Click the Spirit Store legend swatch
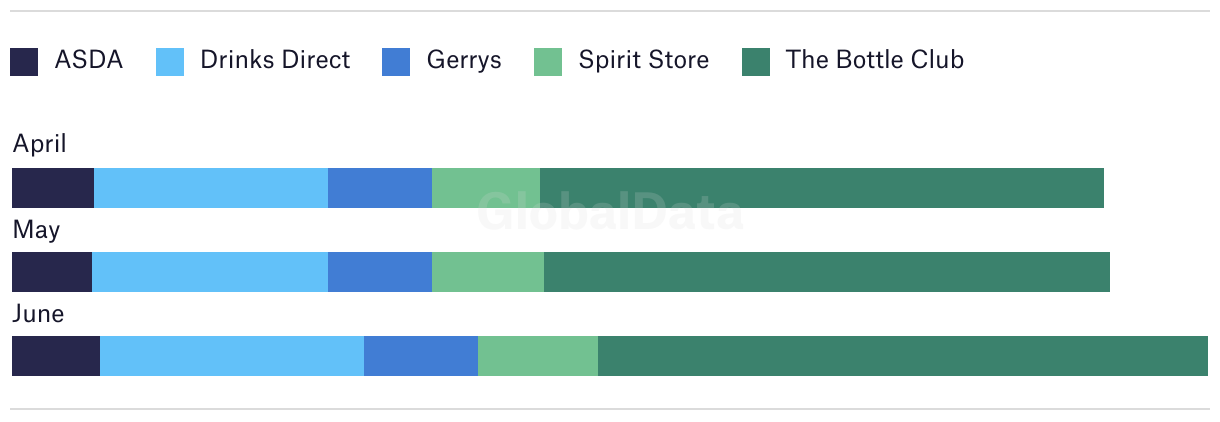This screenshot has height=422, width=1220. pos(548,62)
